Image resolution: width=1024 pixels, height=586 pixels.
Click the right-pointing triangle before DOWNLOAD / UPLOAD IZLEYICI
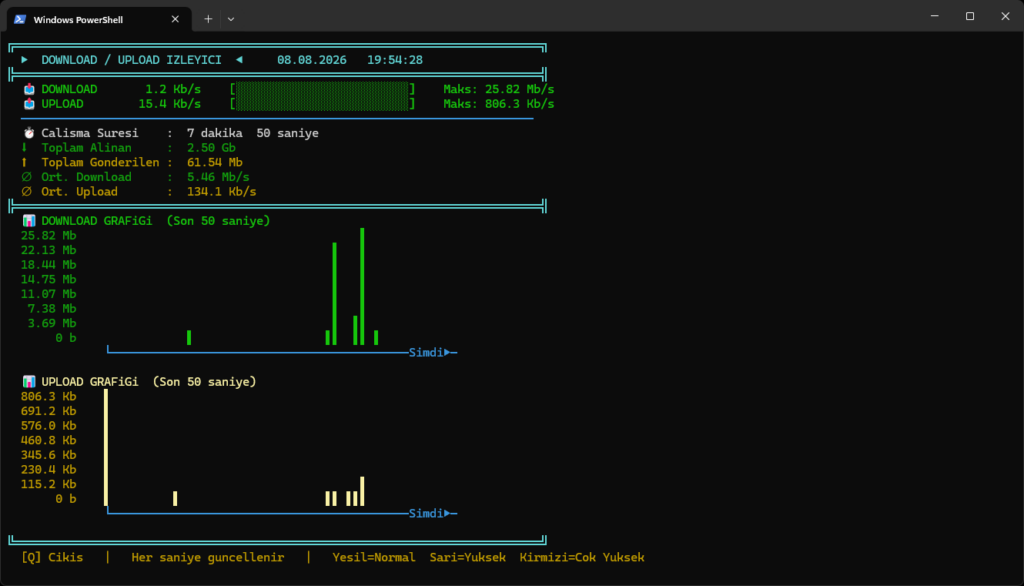(x=24, y=59)
